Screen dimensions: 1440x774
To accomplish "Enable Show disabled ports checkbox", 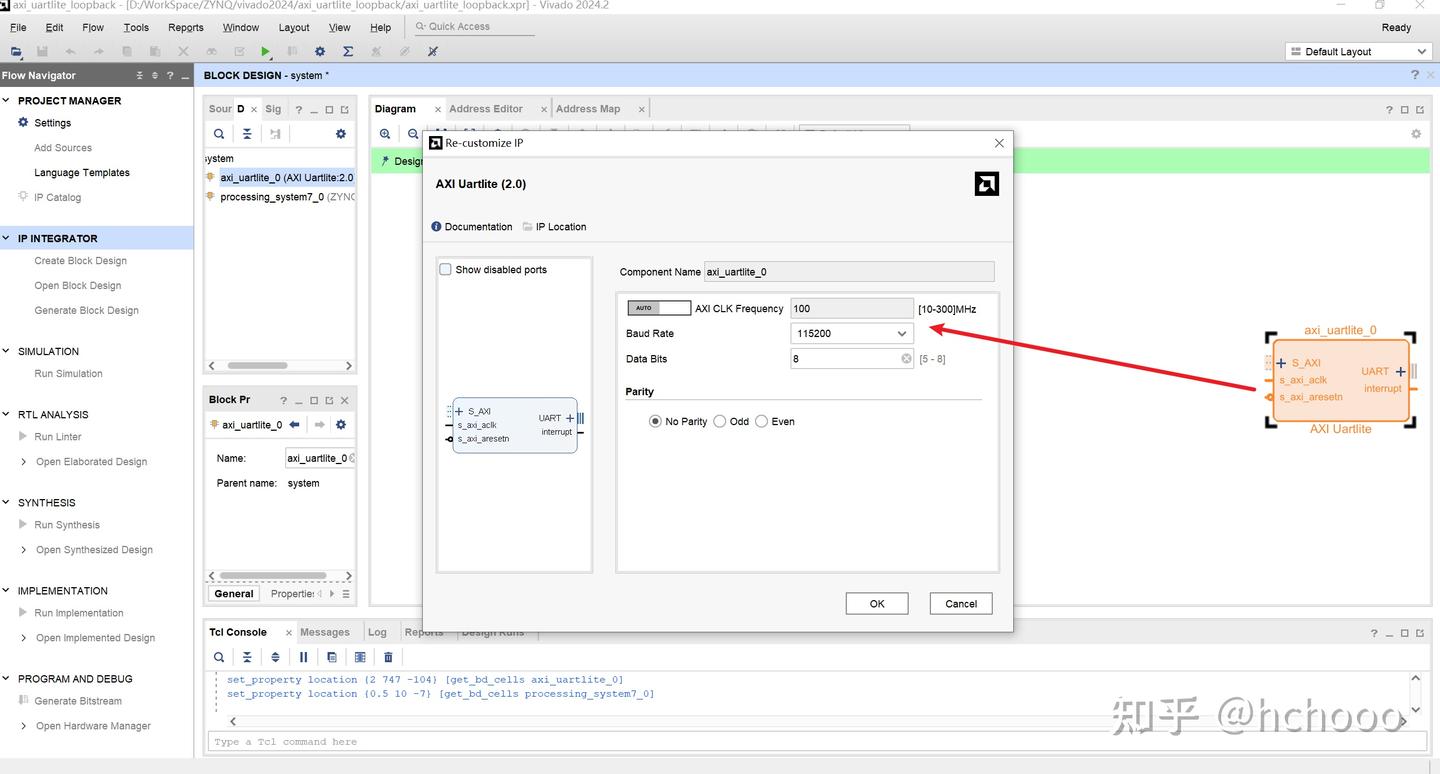I will [x=446, y=270].
